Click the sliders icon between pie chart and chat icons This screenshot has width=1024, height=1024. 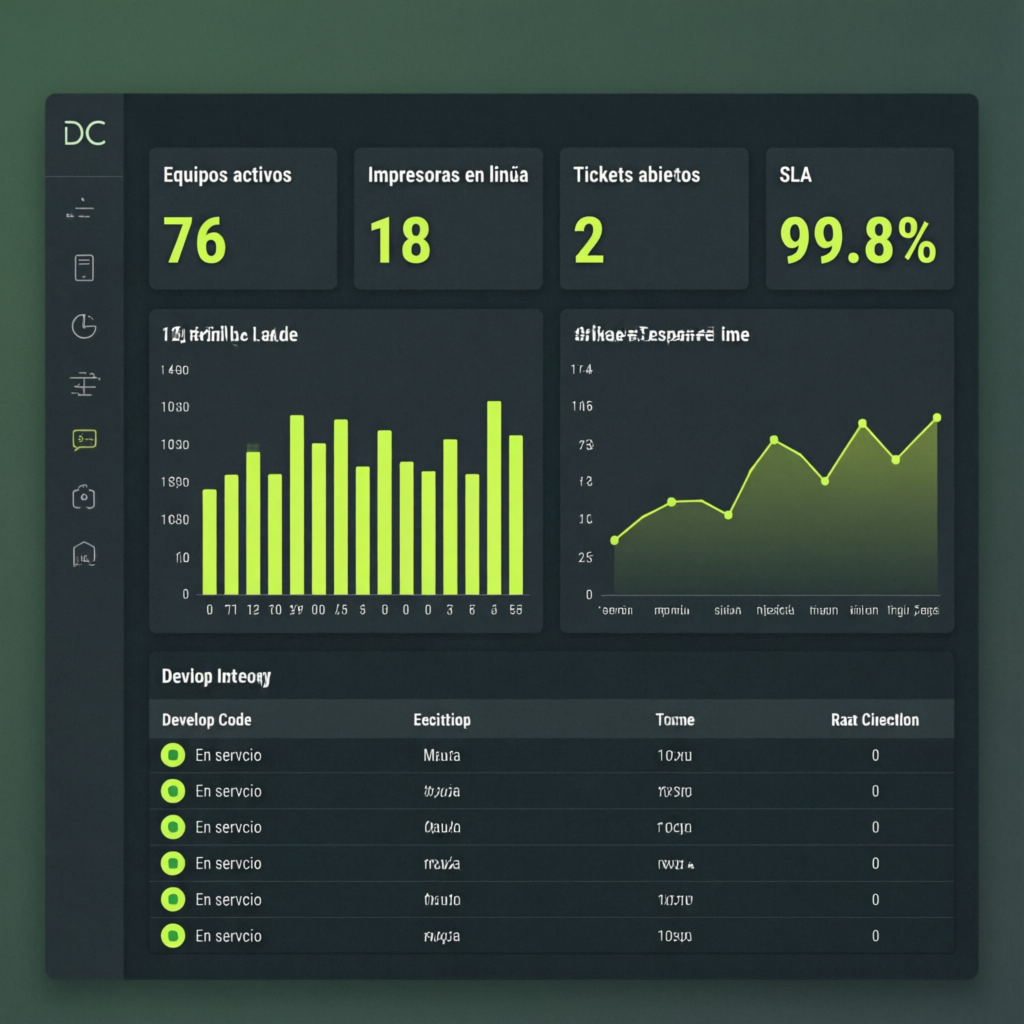[x=84, y=384]
